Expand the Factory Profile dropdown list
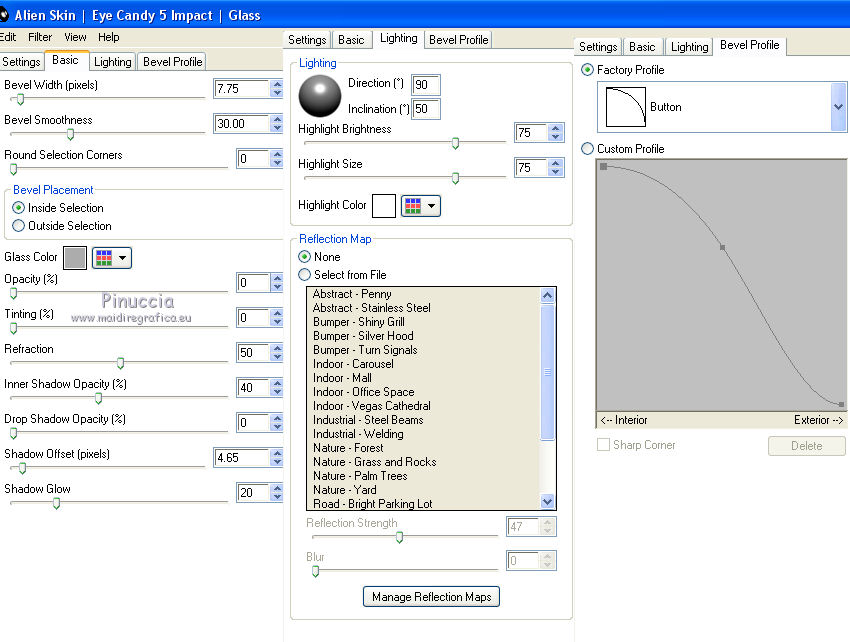The width and height of the screenshot is (850, 642). [838, 107]
